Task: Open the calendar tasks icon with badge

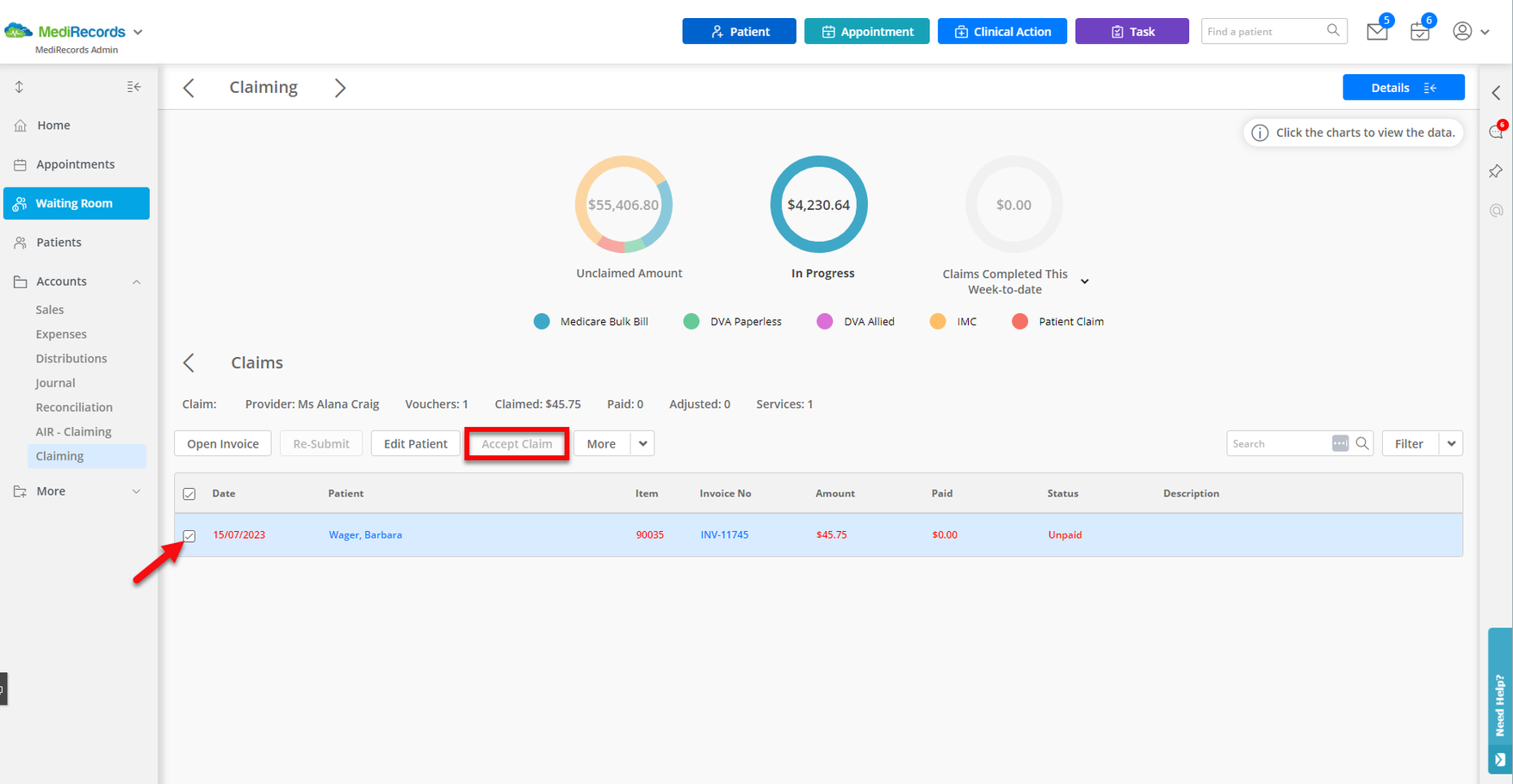Action: tap(1419, 32)
